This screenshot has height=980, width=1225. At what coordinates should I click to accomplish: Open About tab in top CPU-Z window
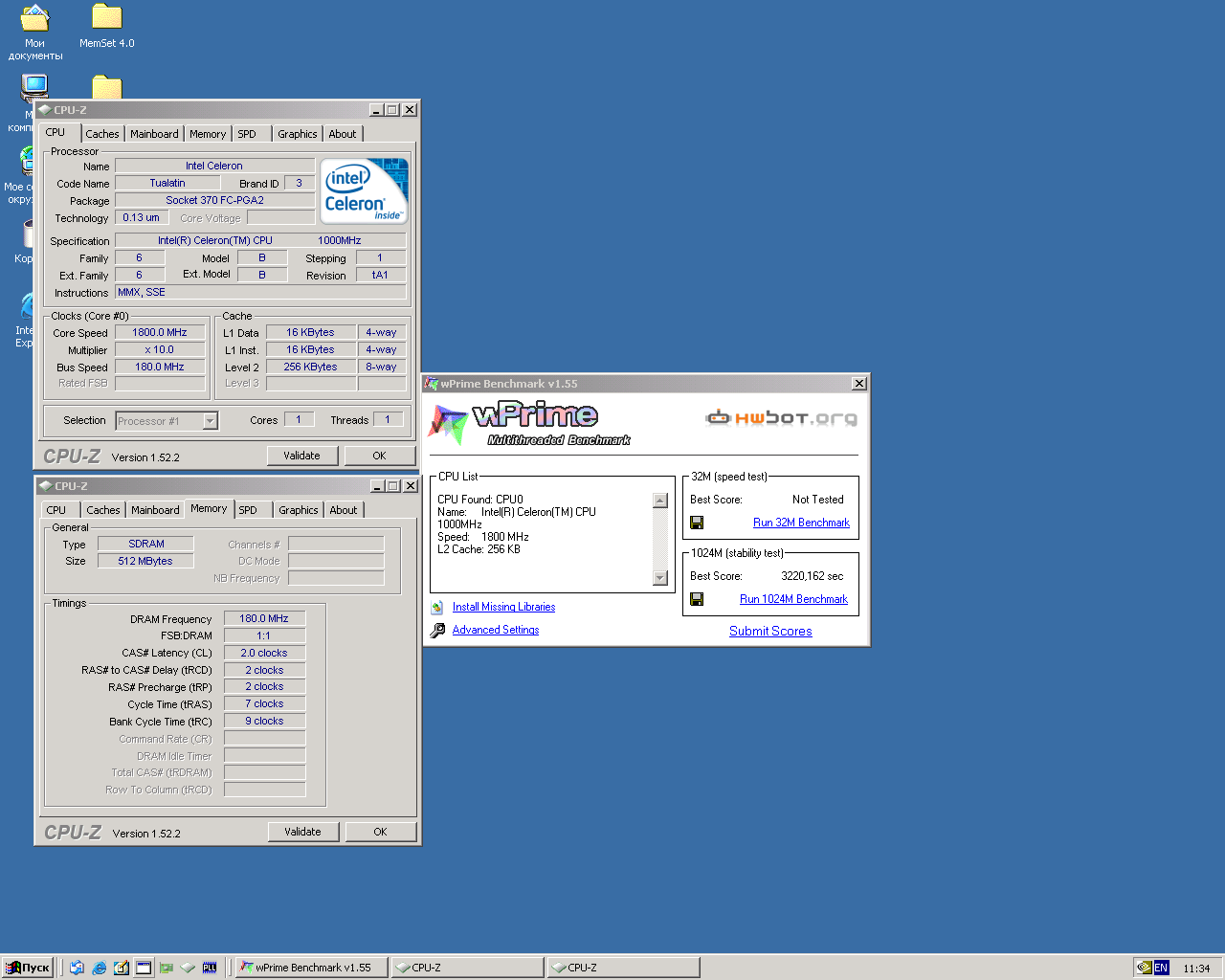click(x=343, y=134)
